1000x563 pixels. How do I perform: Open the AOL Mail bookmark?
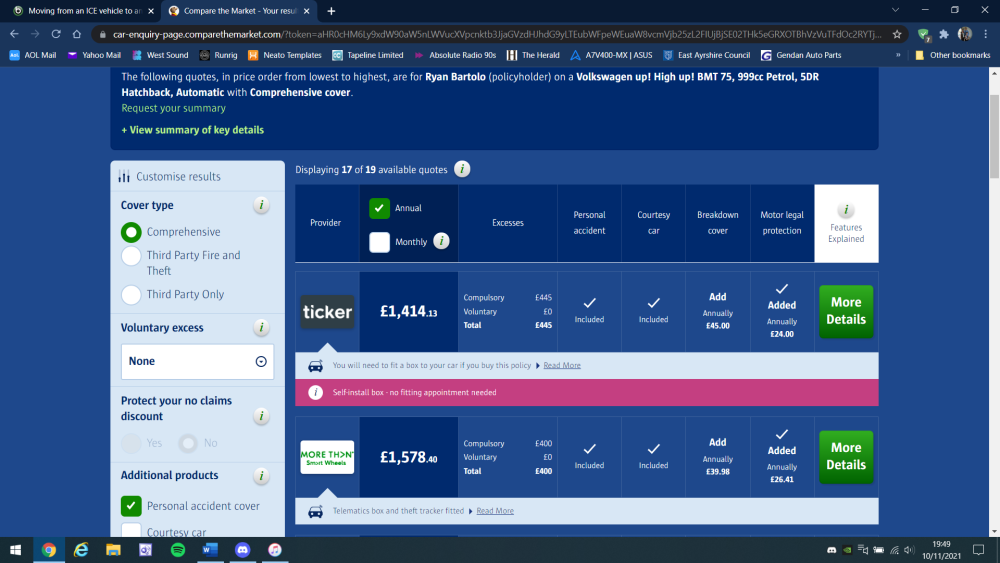coord(33,55)
